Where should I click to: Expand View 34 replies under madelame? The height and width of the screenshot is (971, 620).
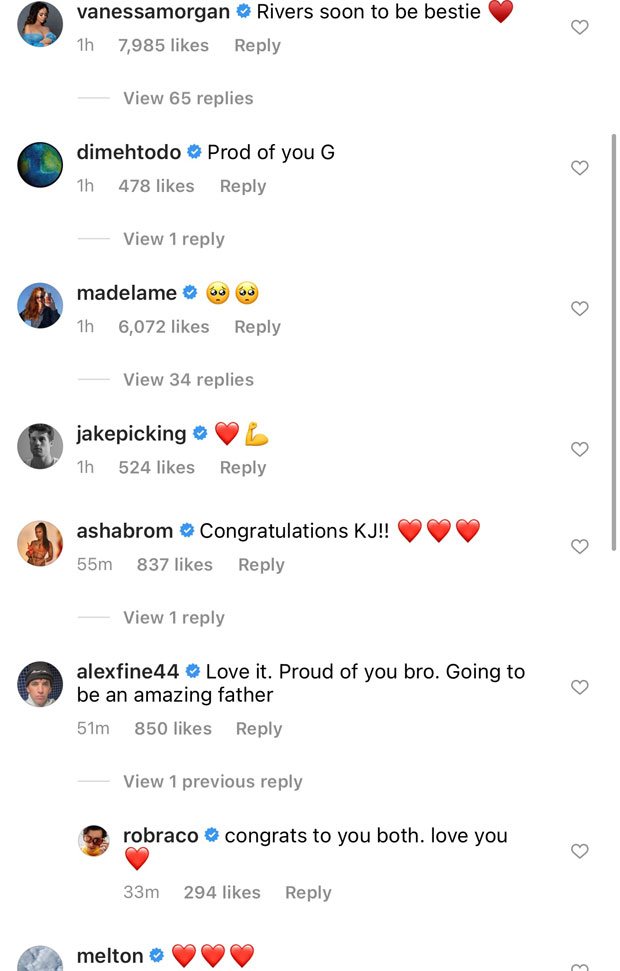pos(188,380)
